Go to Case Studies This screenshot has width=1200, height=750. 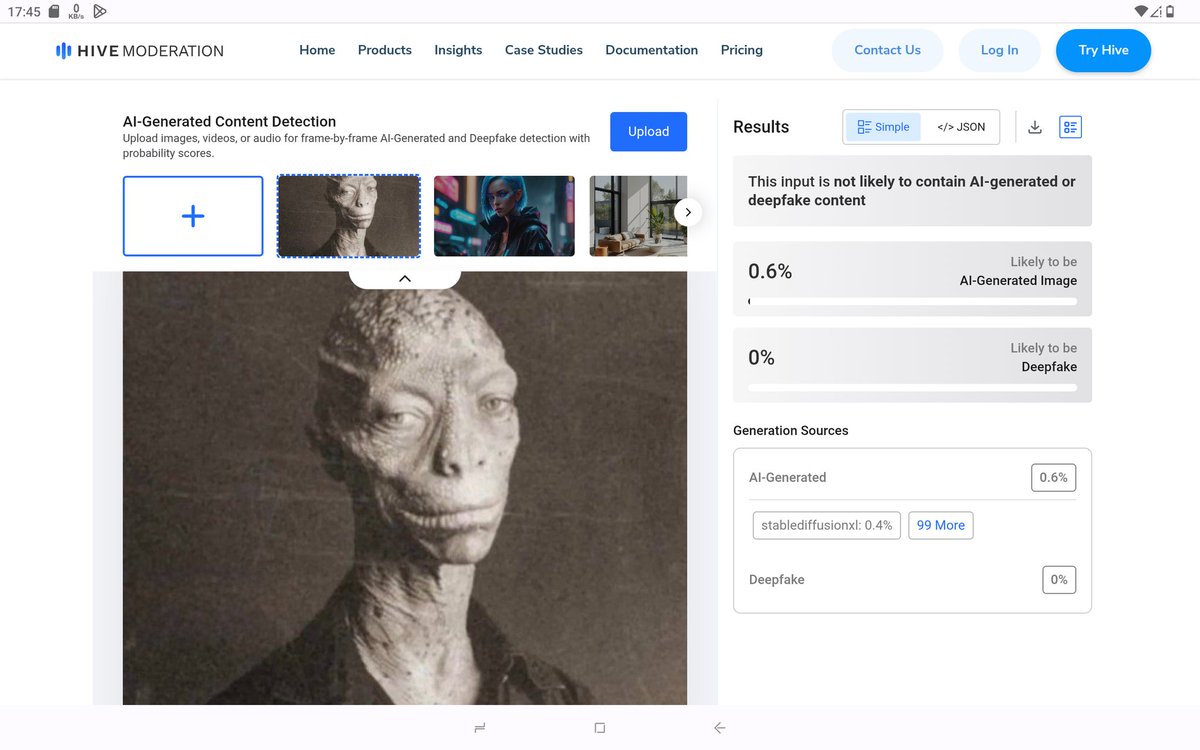coord(544,50)
